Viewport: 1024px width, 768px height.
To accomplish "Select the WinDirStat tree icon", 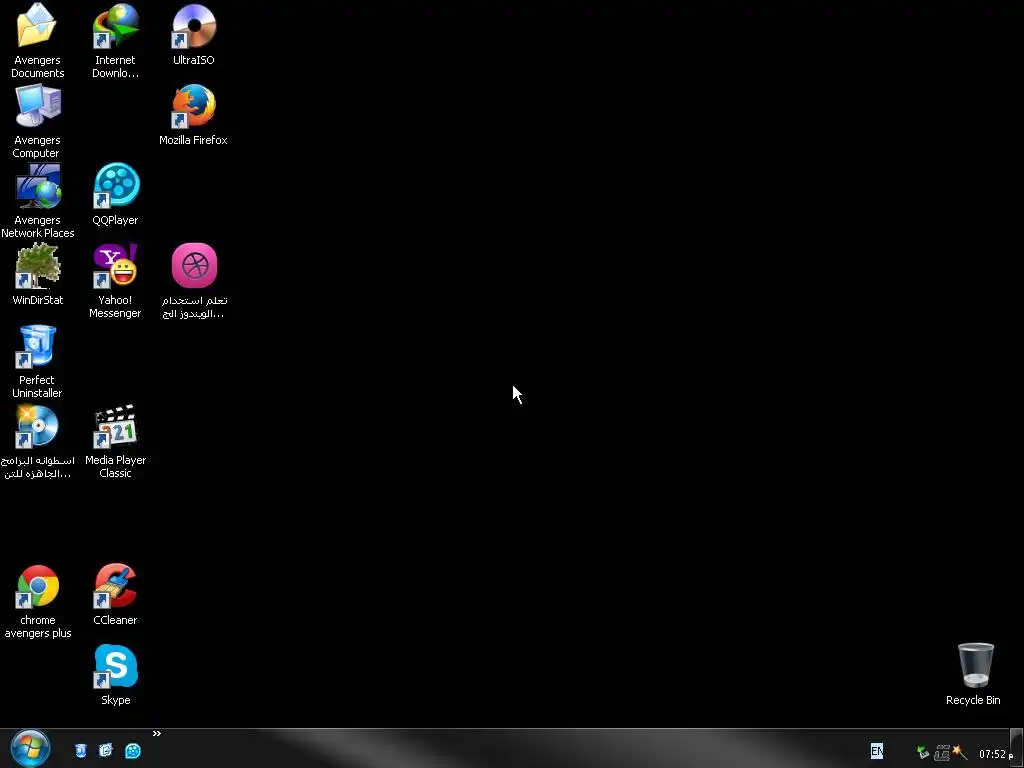I will [x=37, y=266].
